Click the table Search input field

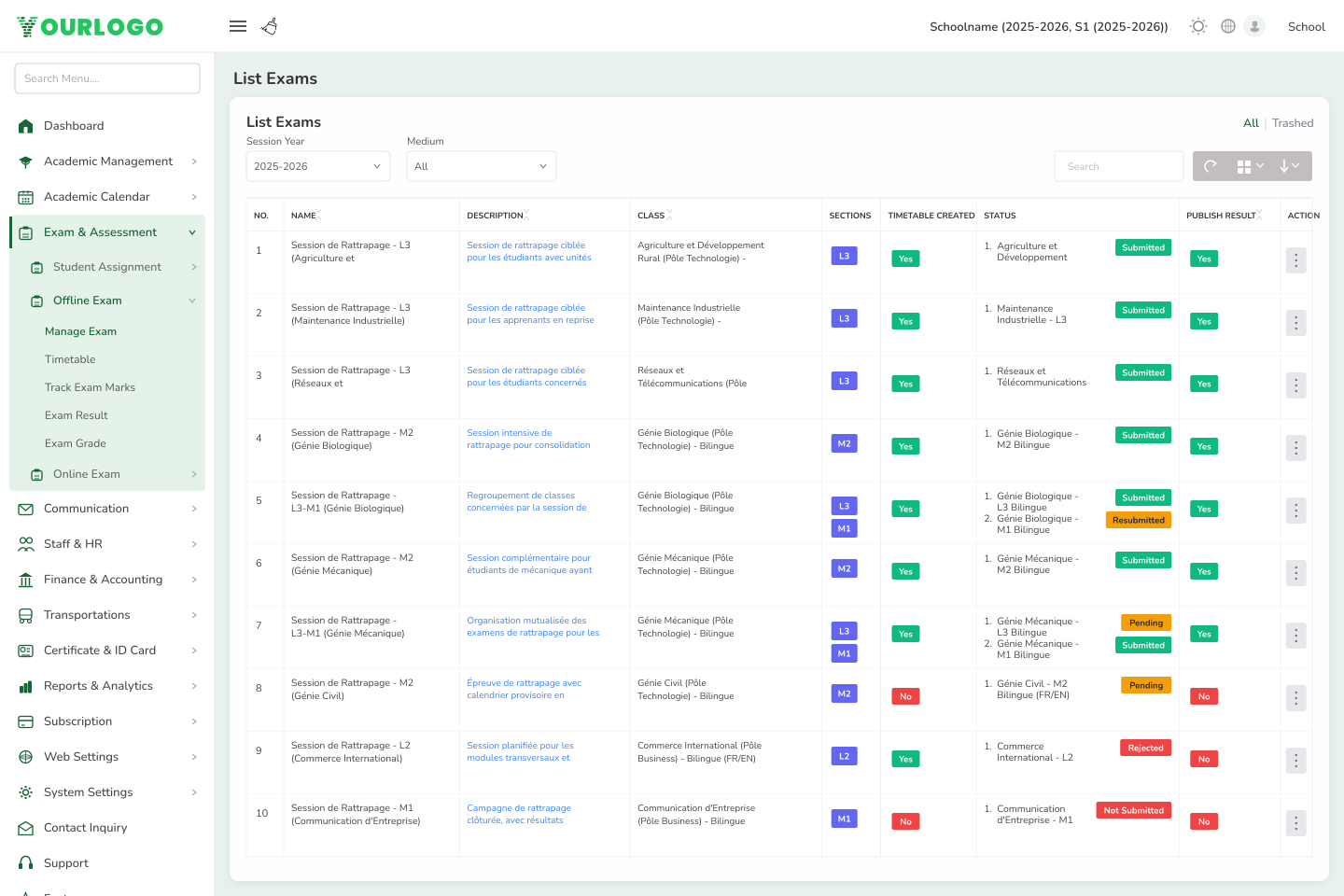click(1119, 166)
